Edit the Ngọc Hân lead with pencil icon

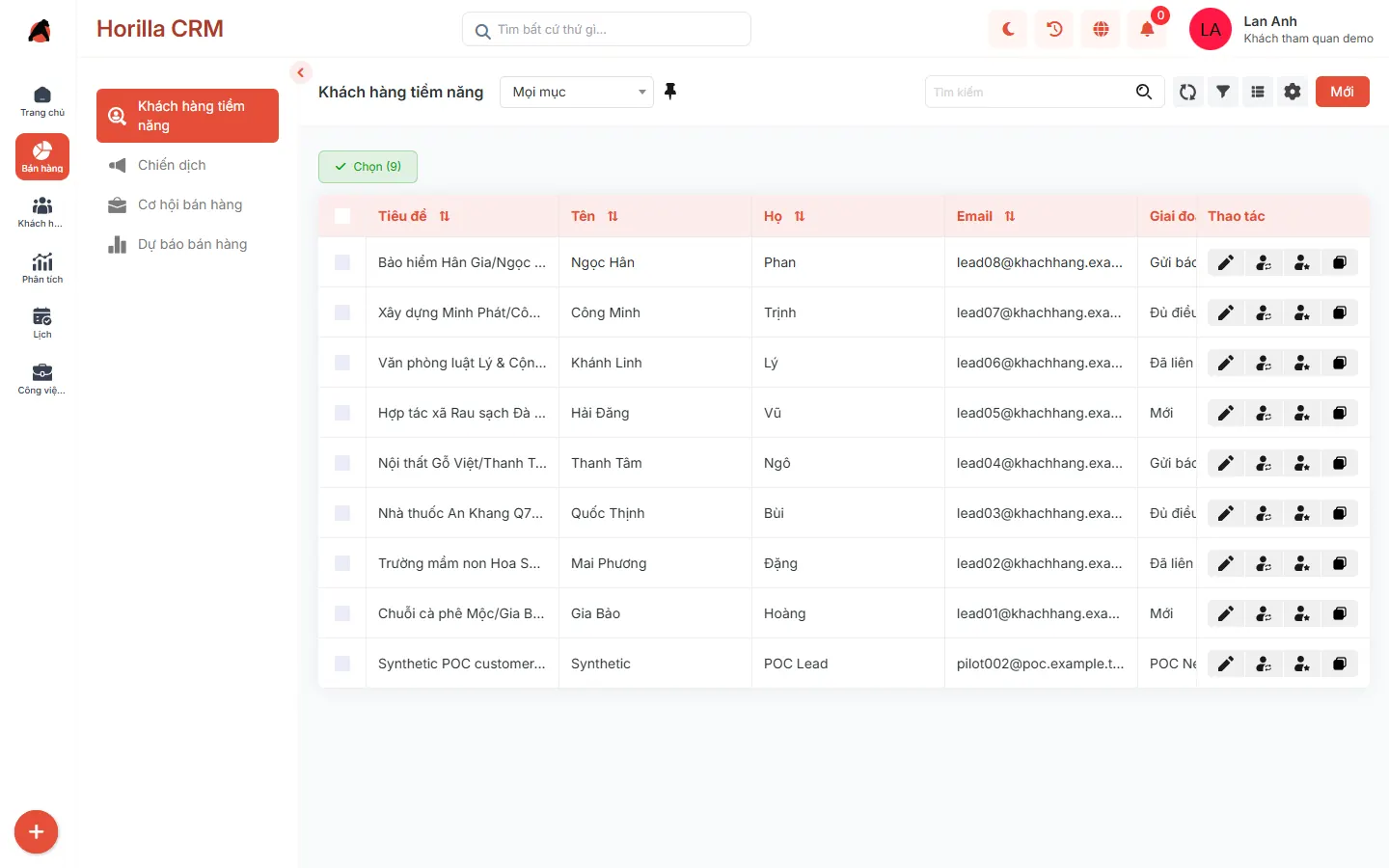[1226, 262]
